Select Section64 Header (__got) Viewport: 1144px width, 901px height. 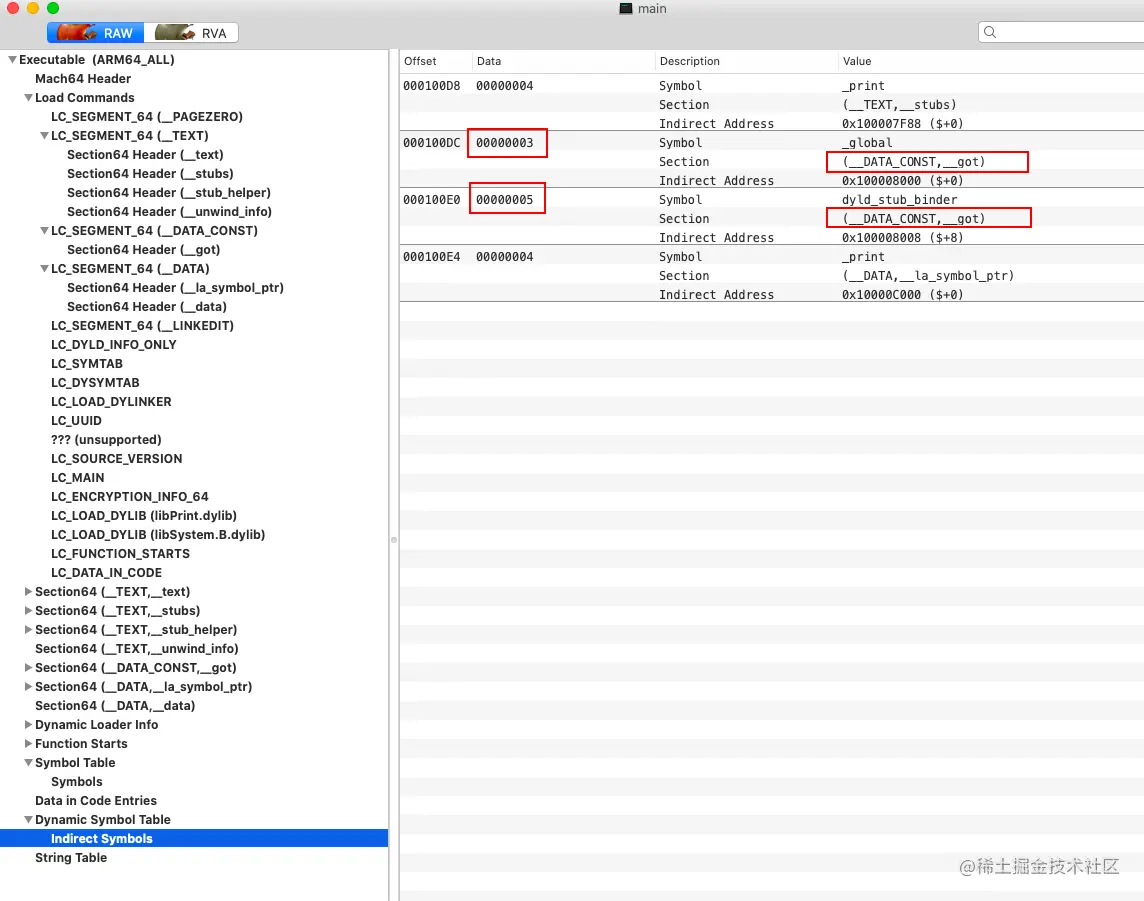[144, 250]
